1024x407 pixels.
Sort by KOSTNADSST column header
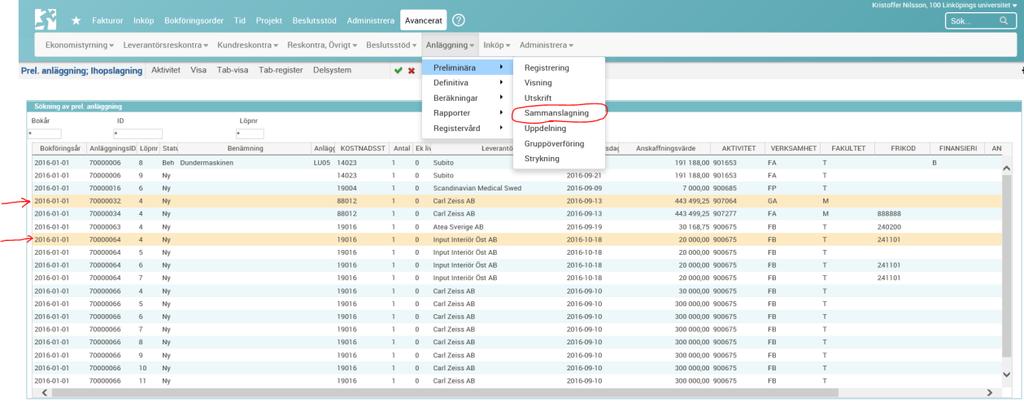[x=363, y=148]
